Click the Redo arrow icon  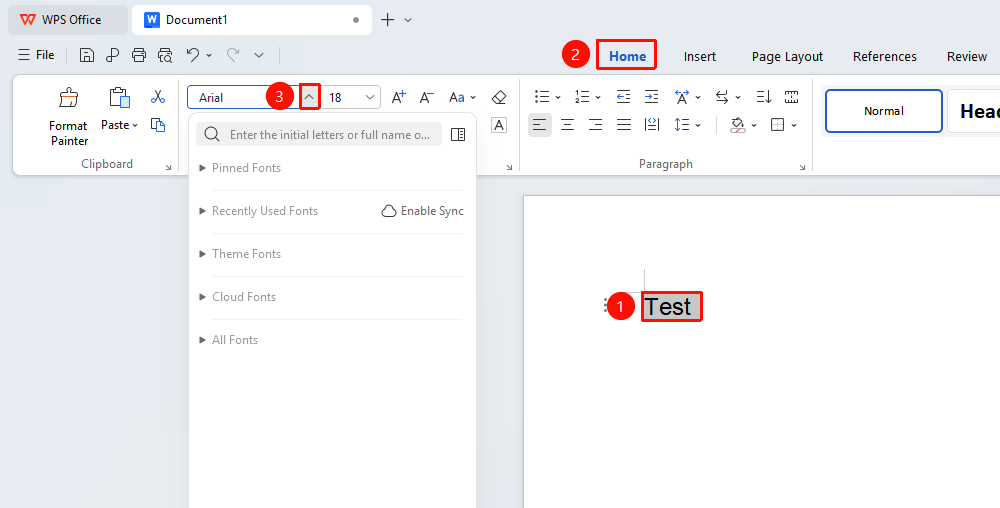(x=233, y=55)
